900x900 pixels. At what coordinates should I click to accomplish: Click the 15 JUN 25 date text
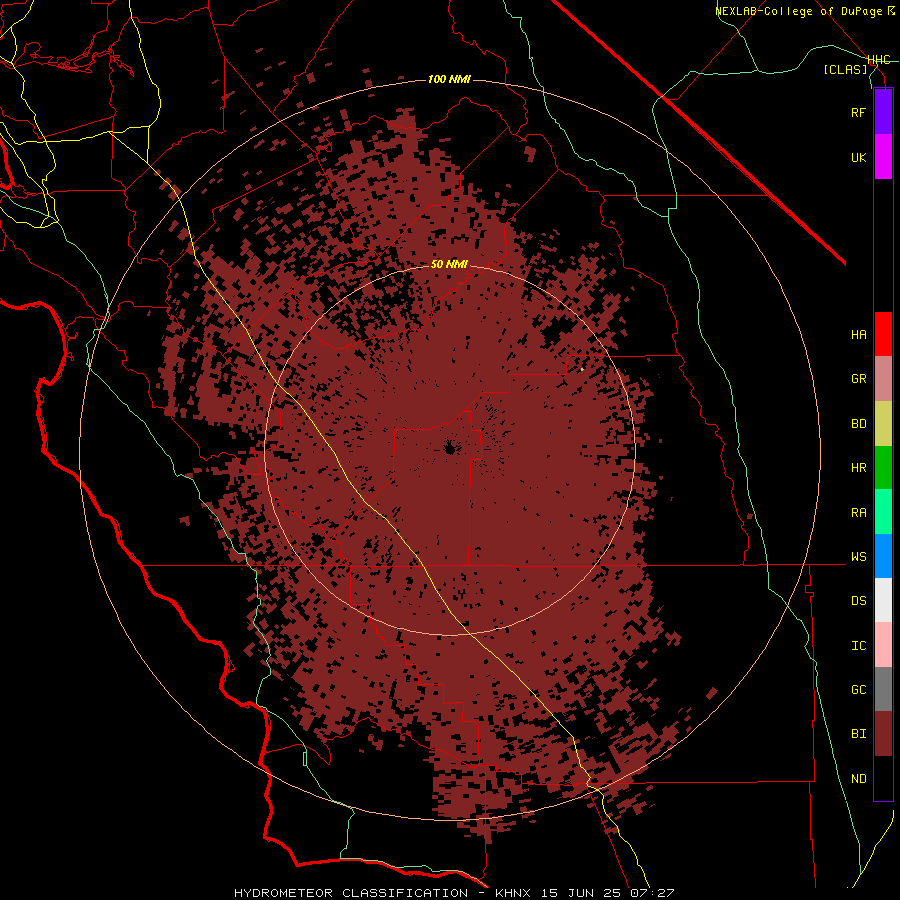(582, 893)
